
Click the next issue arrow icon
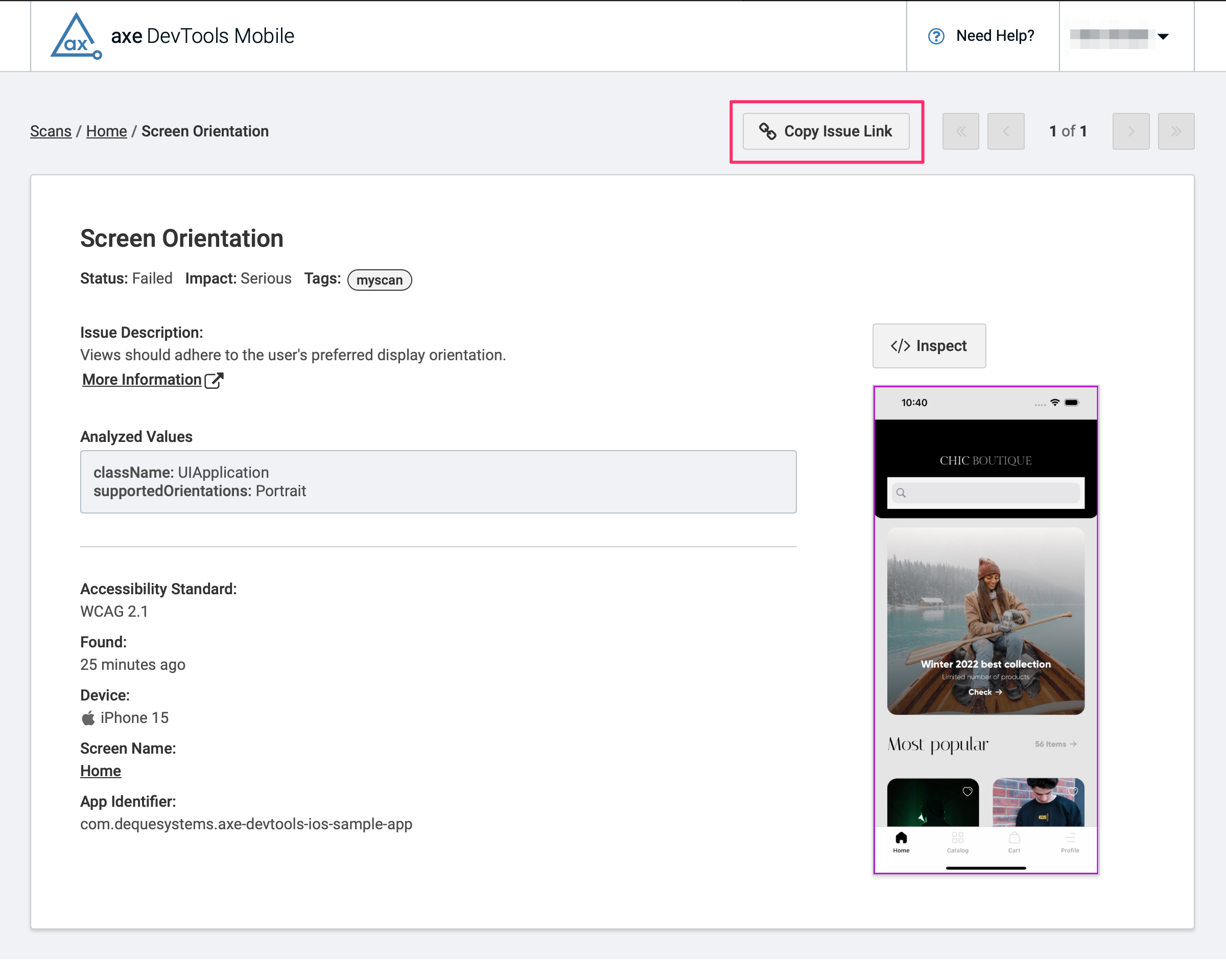click(1130, 131)
